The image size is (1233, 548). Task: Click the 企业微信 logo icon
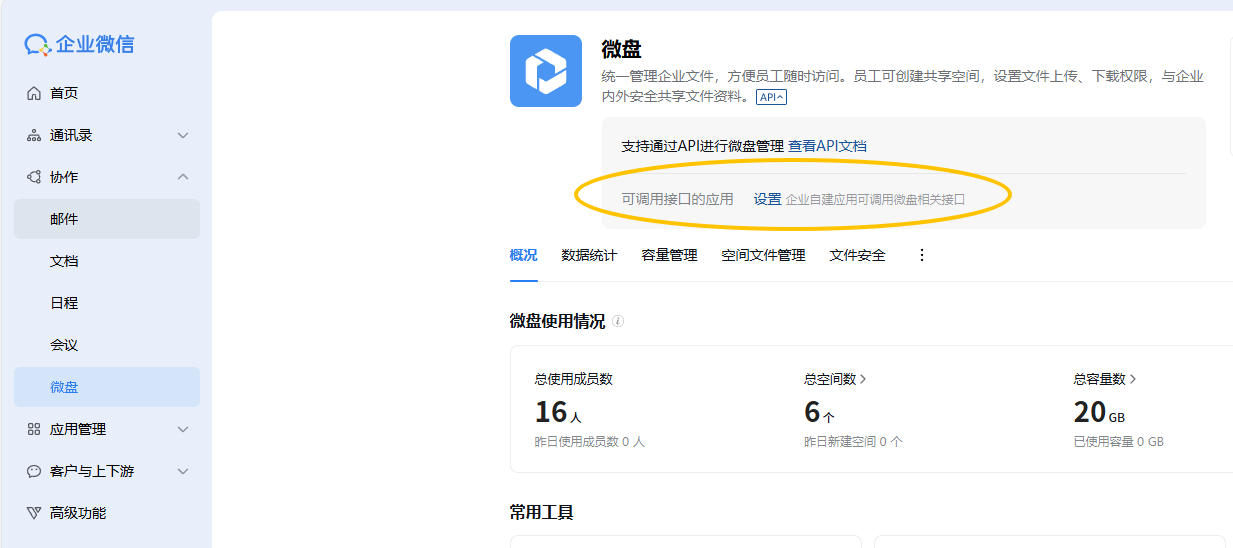(37, 44)
